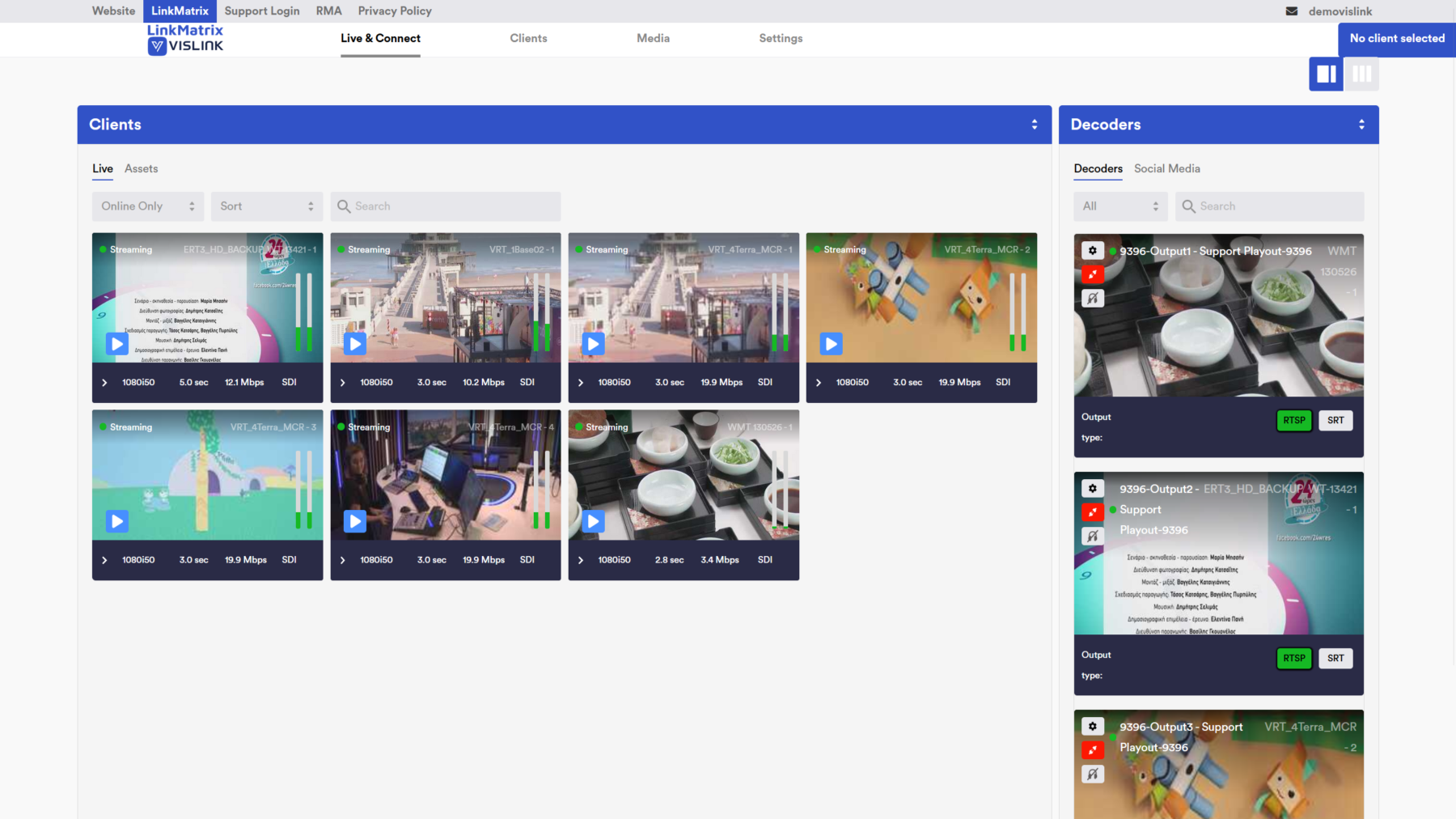Click the mute icon on 9396-Output1 decoder
The height and width of the screenshot is (819, 1456).
1092,299
